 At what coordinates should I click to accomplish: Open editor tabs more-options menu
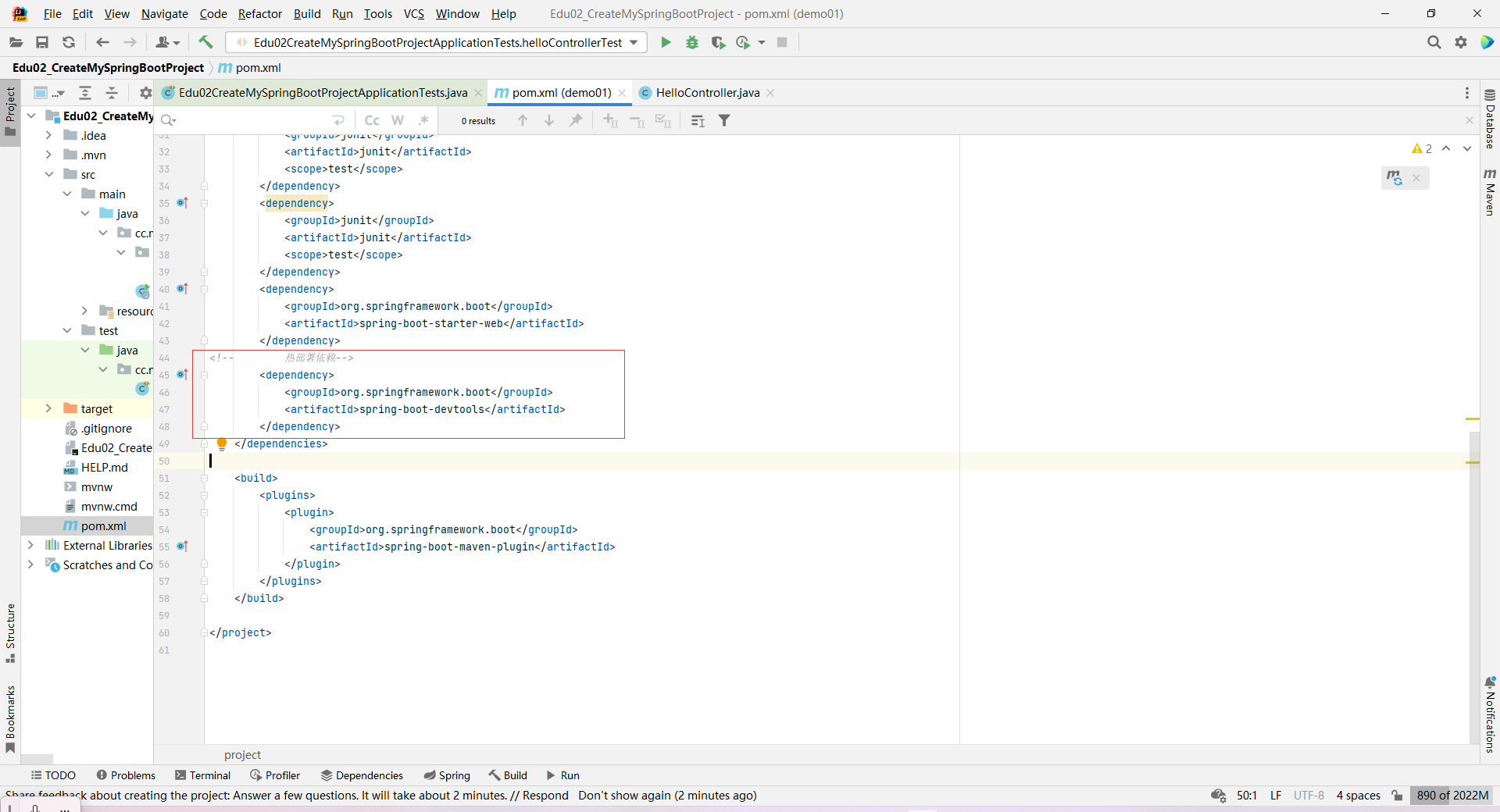point(1467,93)
